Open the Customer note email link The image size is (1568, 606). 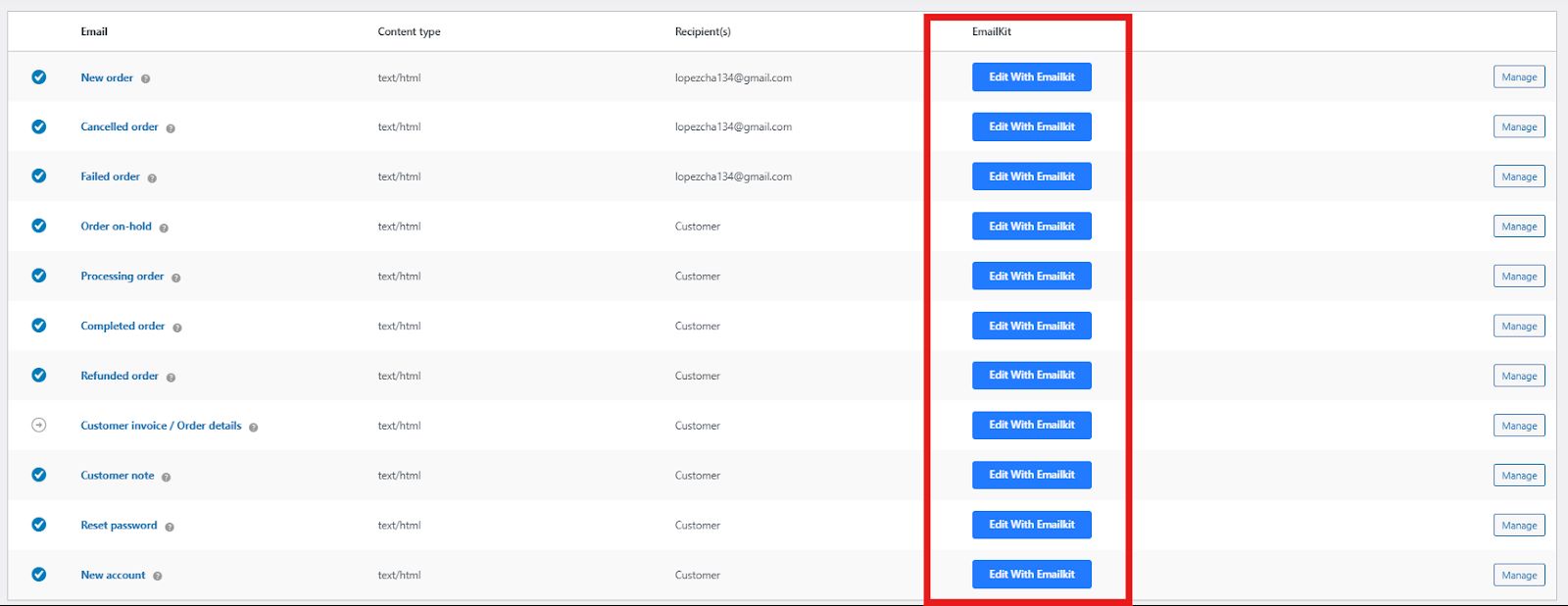pos(118,476)
